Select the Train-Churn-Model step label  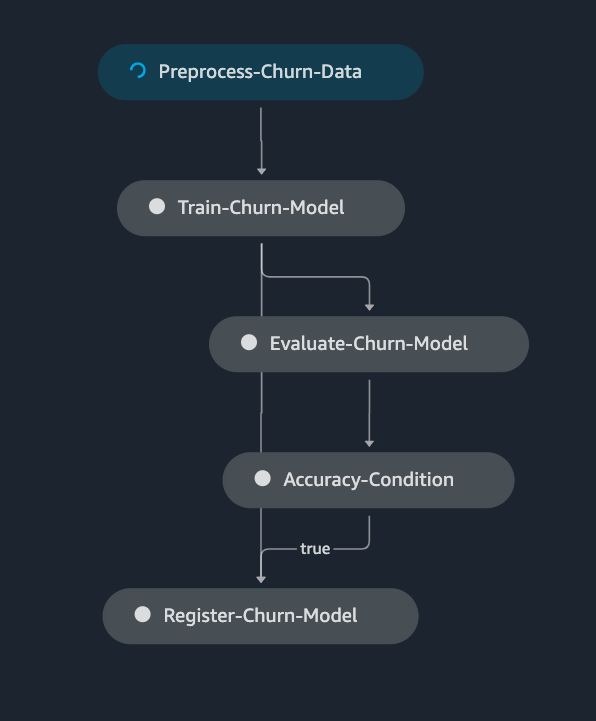tap(261, 207)
